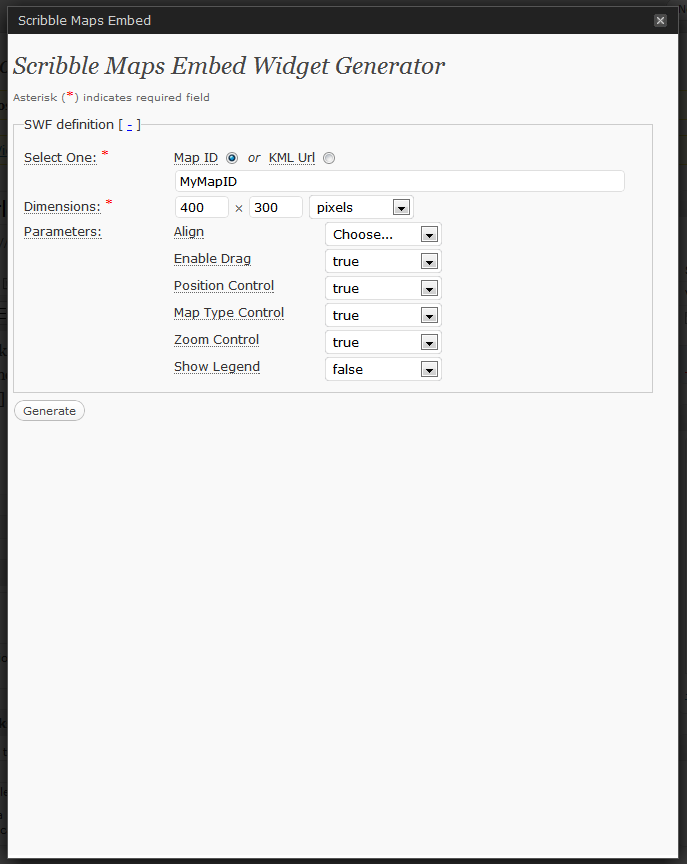Image resolution: width=687 pixels, height=864 pixels.
Task: Click the Scribble Maps Embed title bar text
Action: [84, 20]
